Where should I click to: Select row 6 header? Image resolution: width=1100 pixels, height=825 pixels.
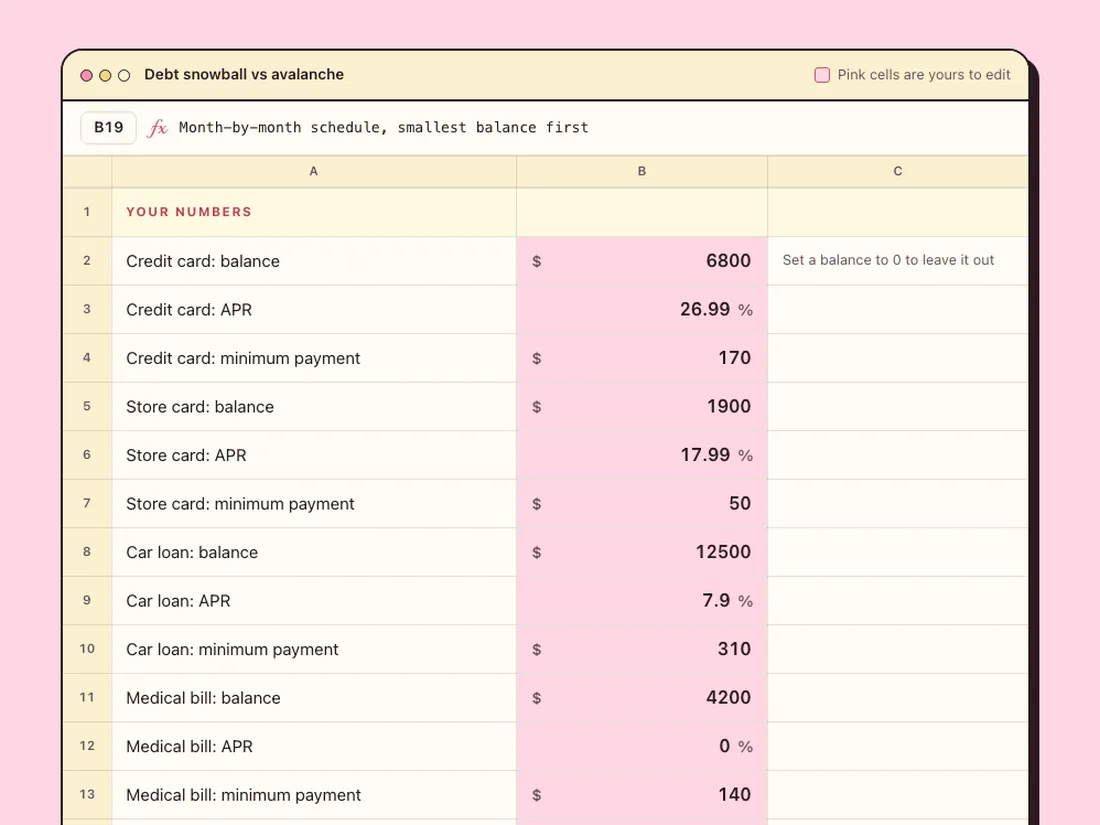[x=87, y=455]
